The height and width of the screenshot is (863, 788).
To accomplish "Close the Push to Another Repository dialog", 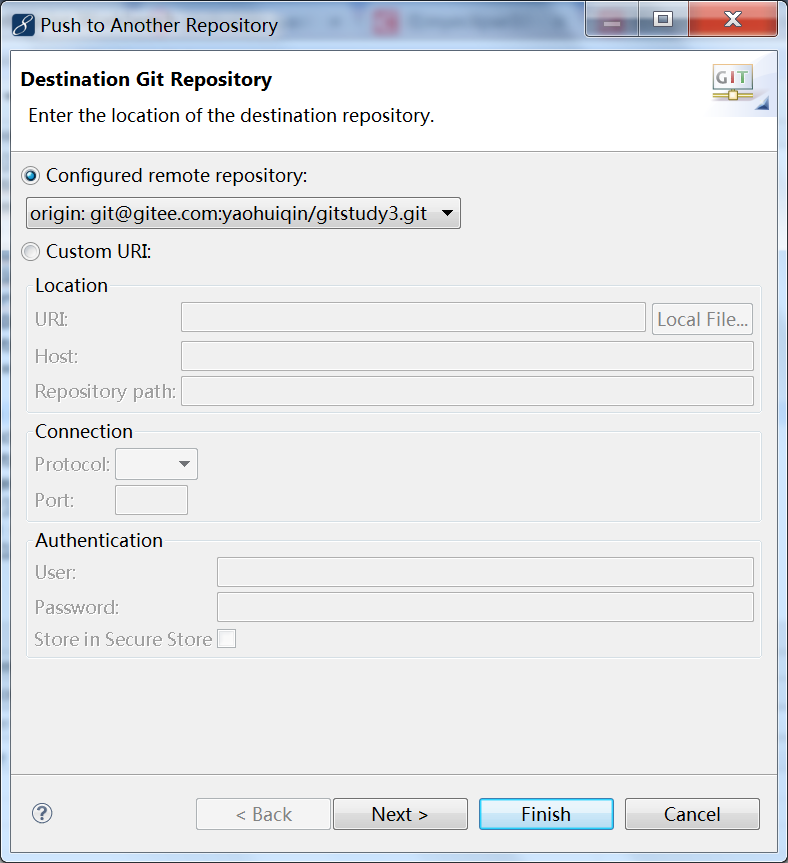I will coord(733,20).
